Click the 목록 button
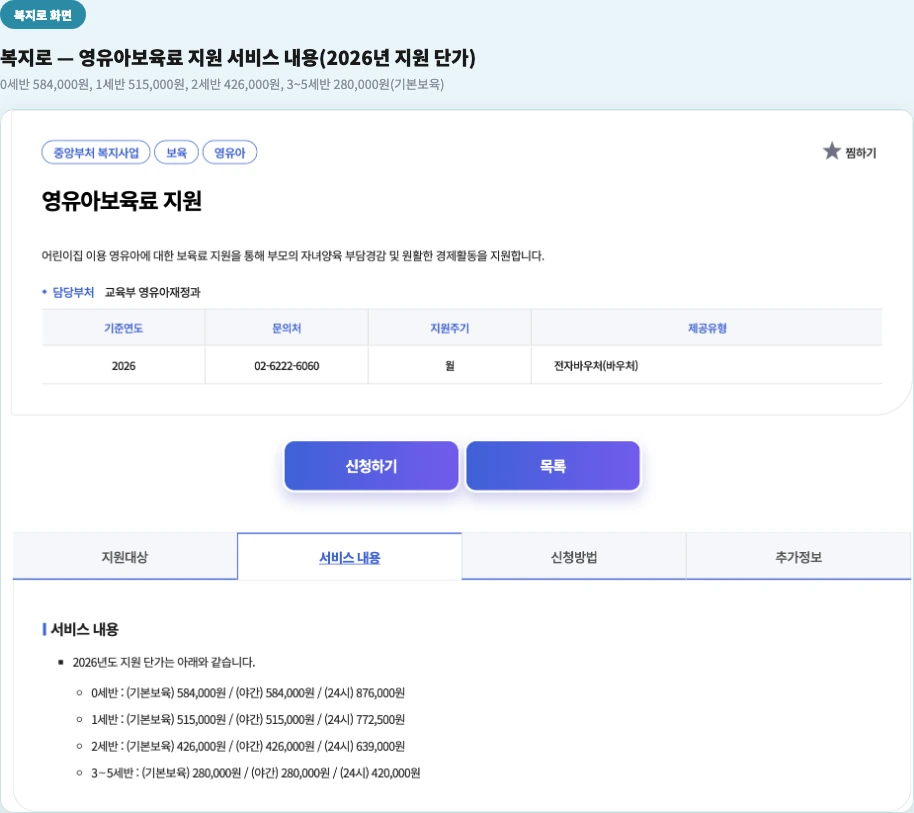Screen dimensions: 914x813 553,466
